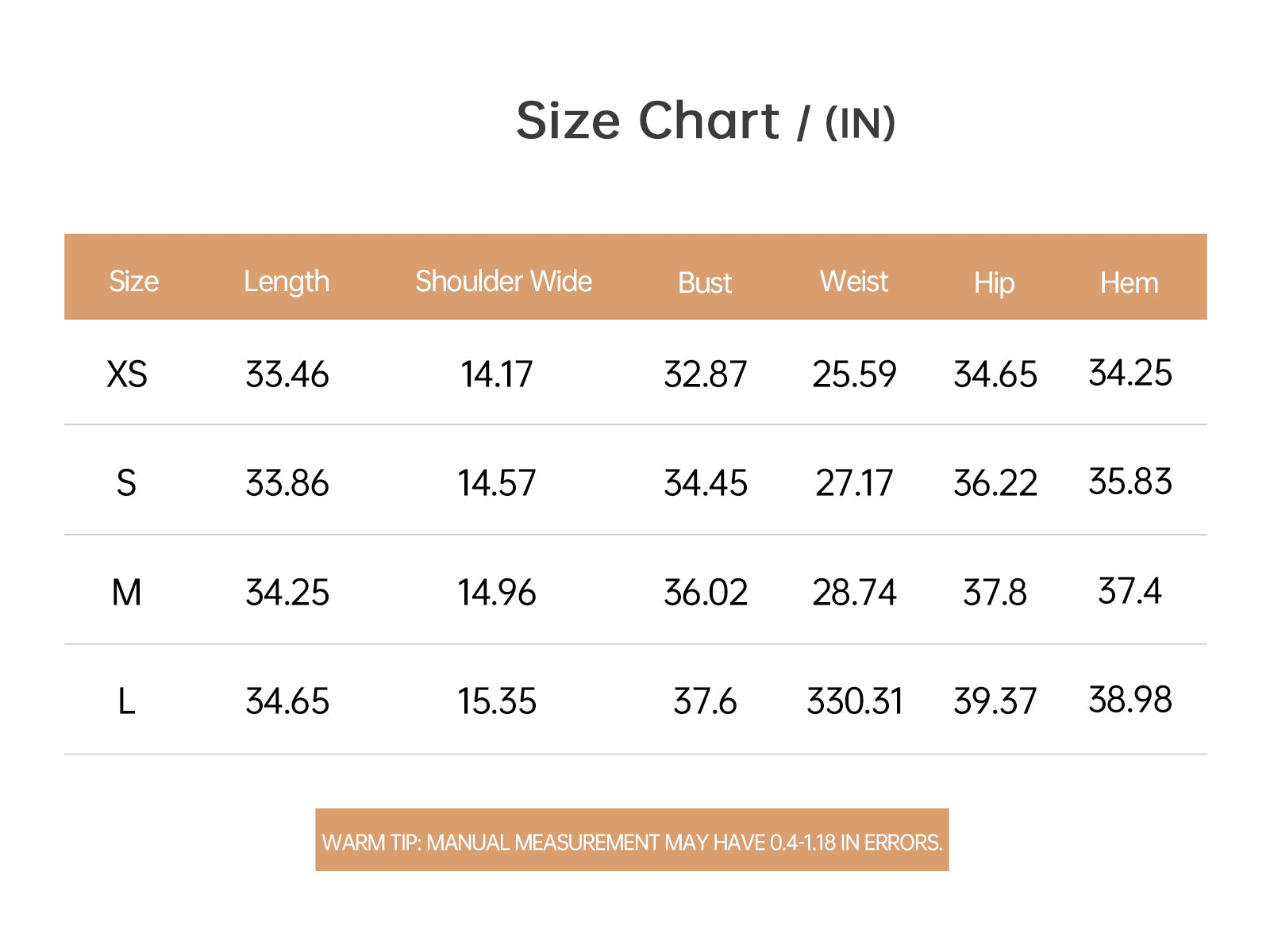The width and height of the screenshot is (1270, 952).
Task: Select the S waist value 27.17
Action: (x=855, y=483)
